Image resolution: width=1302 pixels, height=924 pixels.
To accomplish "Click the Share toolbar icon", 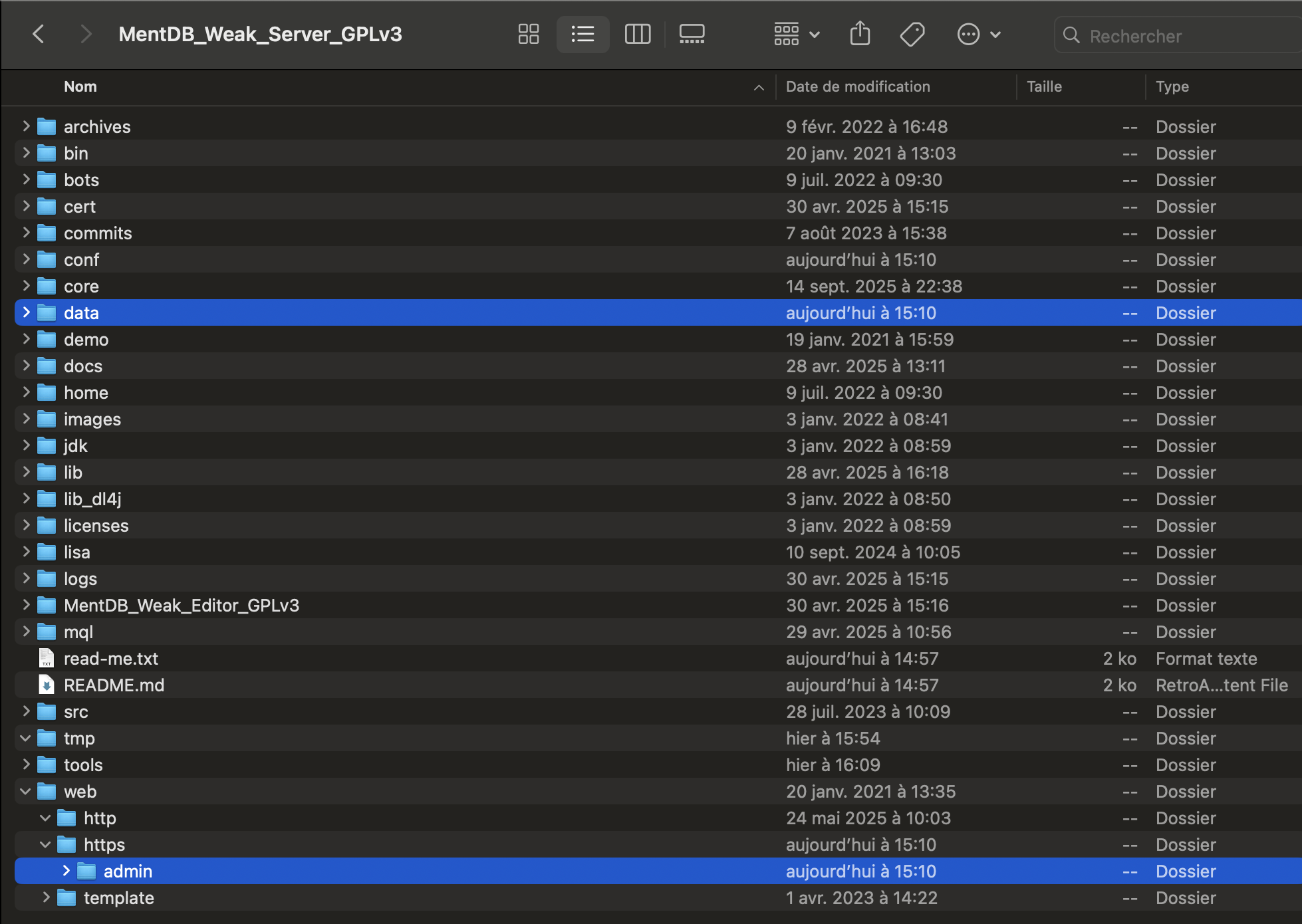I will 860,34.
